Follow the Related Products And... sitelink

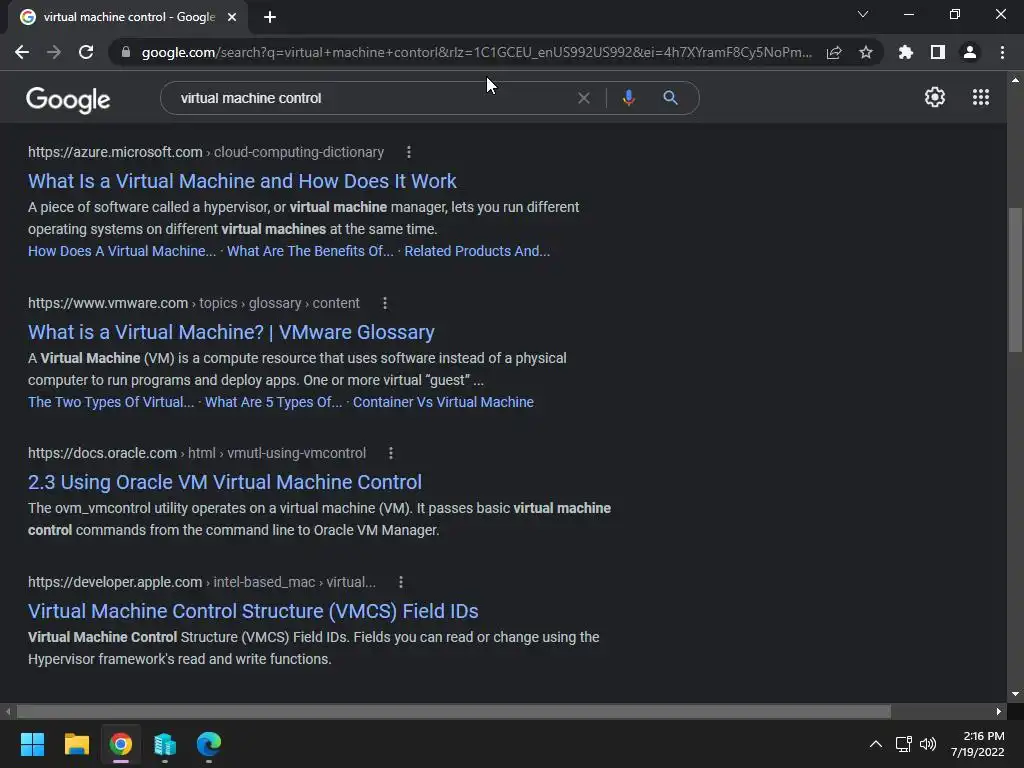click(477, 251)
